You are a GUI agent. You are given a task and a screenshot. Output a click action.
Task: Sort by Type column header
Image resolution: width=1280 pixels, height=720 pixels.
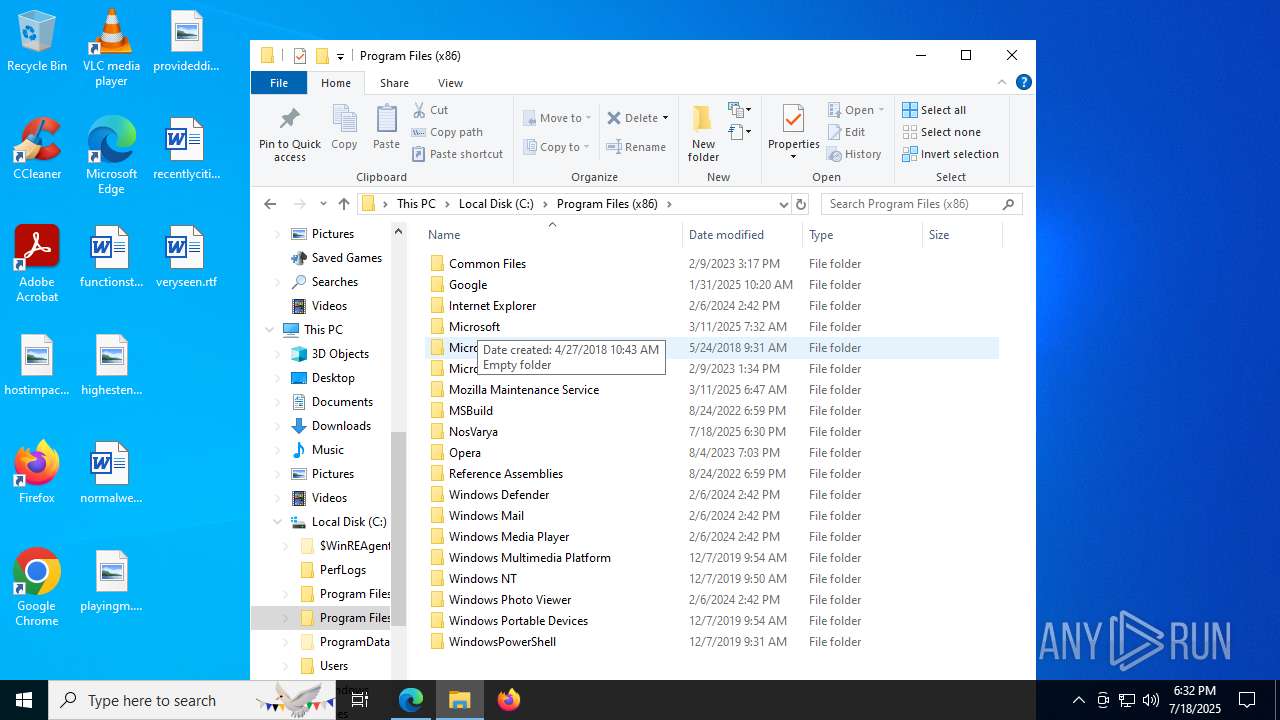(x=862, y=235)
